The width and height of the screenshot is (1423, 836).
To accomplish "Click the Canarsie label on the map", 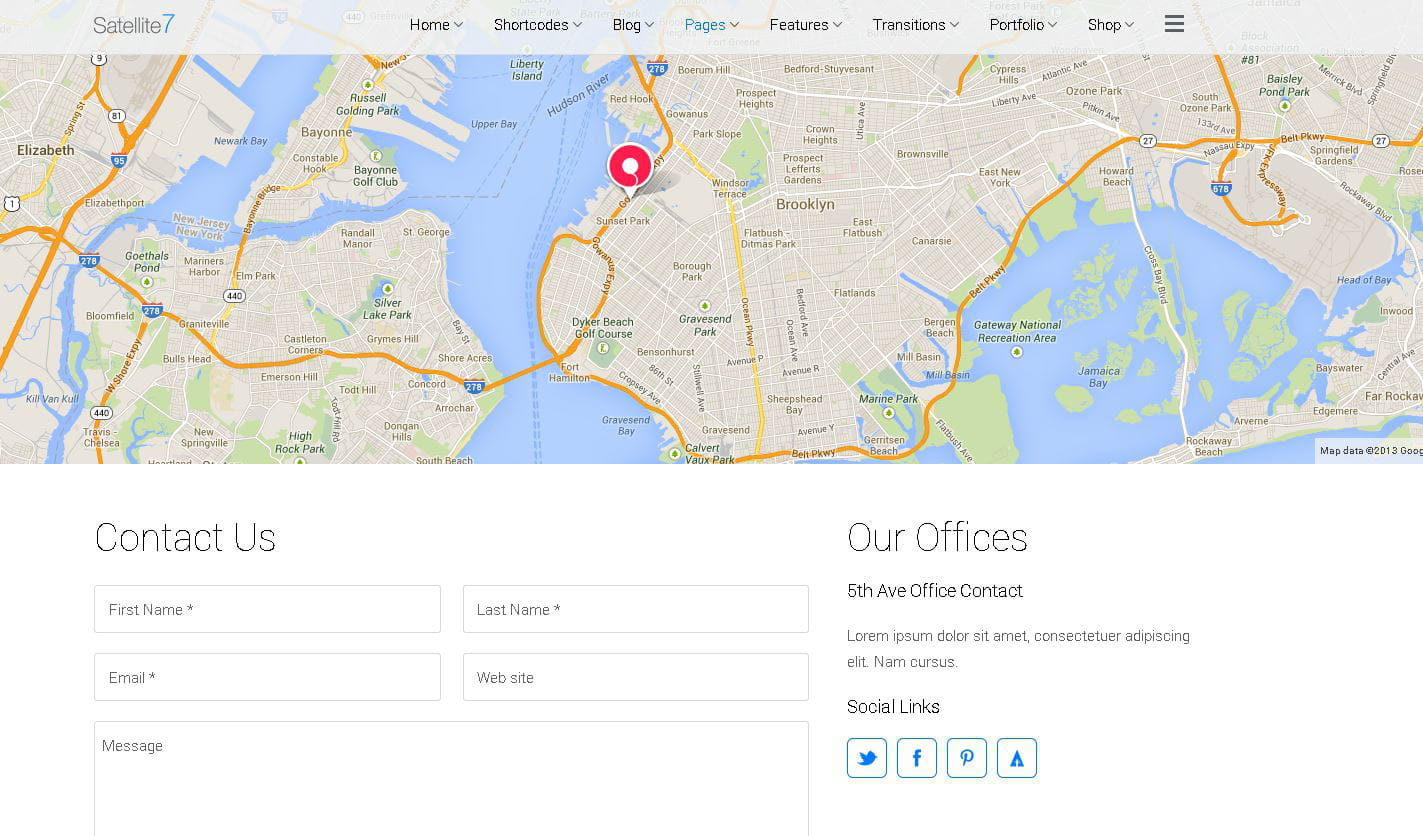I will pyautogui.click(x=931, y=241).
